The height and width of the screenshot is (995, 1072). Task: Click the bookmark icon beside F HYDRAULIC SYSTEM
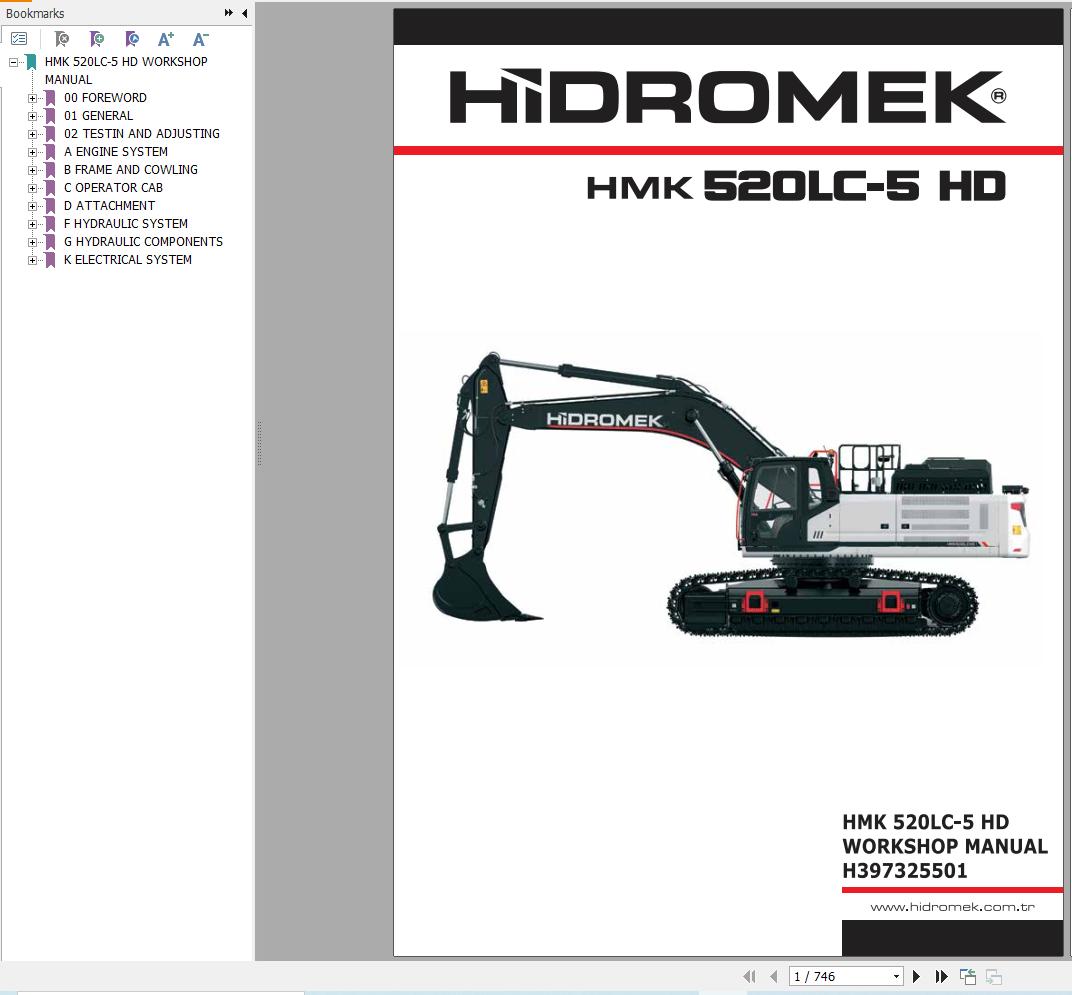tap(50, 224)
